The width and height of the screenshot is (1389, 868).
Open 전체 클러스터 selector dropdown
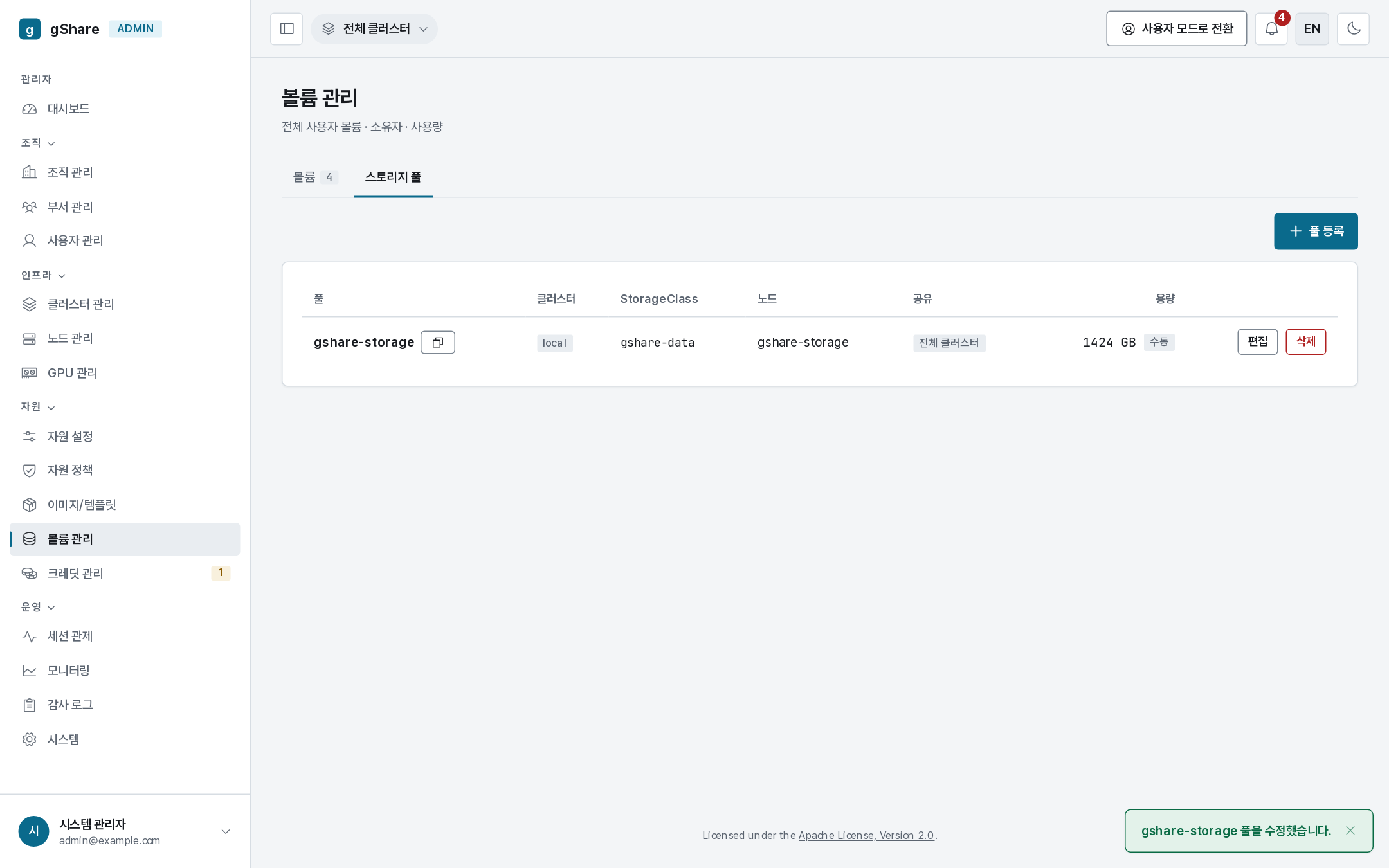pos(374,29)
